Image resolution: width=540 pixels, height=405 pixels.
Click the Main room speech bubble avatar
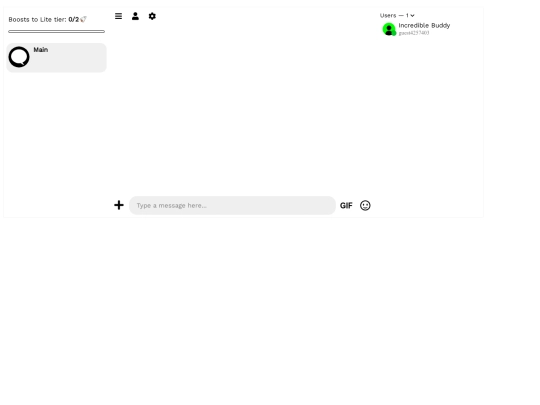pos(19,57)
